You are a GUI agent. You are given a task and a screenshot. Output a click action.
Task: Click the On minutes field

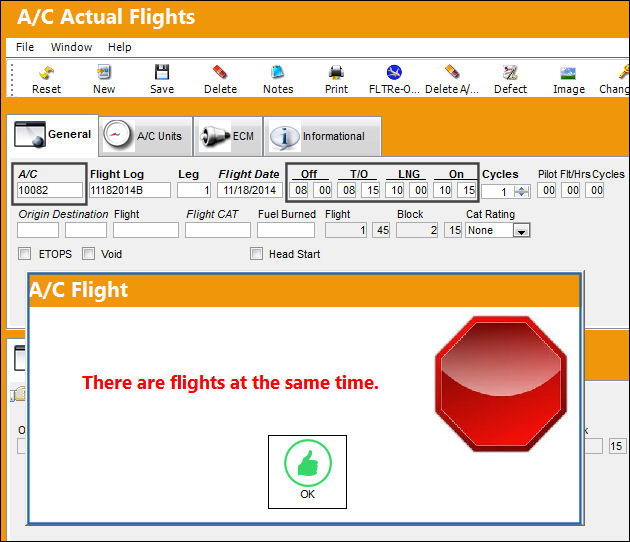(x=467, y=190)
